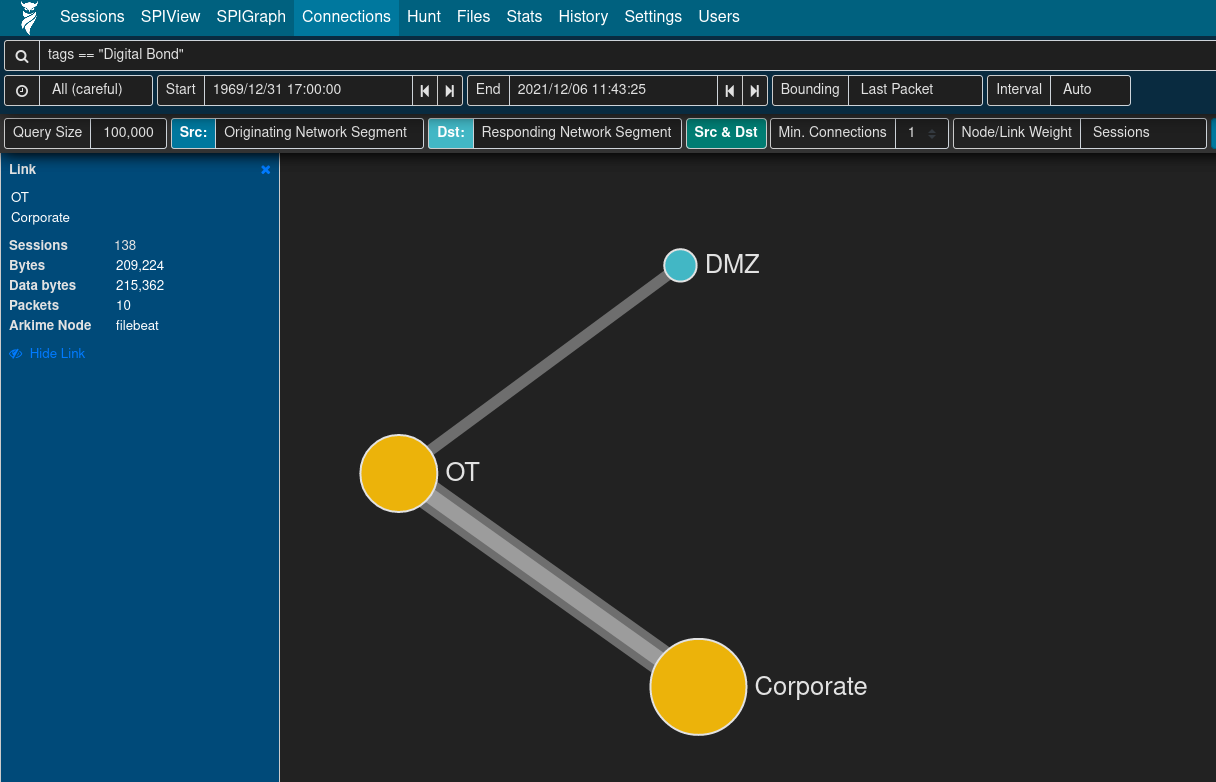Jump End time to end of day
The height and width of the screenshot is (782, 1216).
(x=755, y=90)
